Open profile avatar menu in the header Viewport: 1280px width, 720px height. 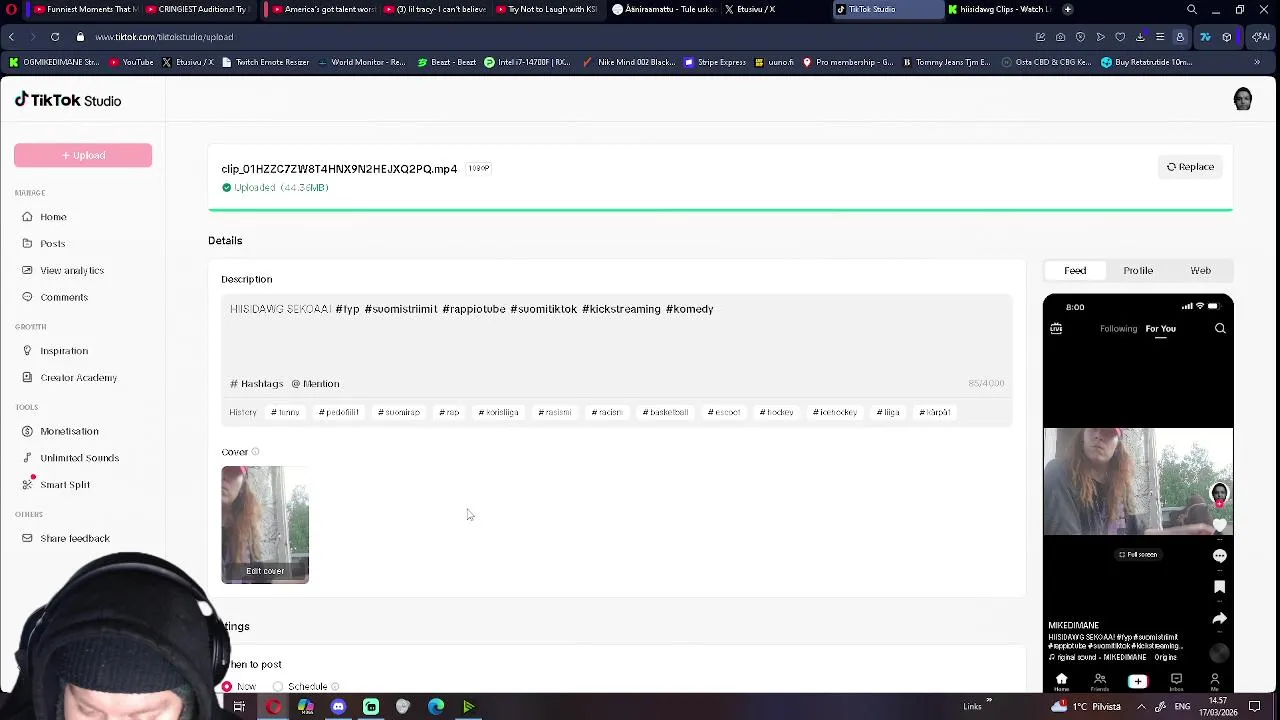(1243, 99)
